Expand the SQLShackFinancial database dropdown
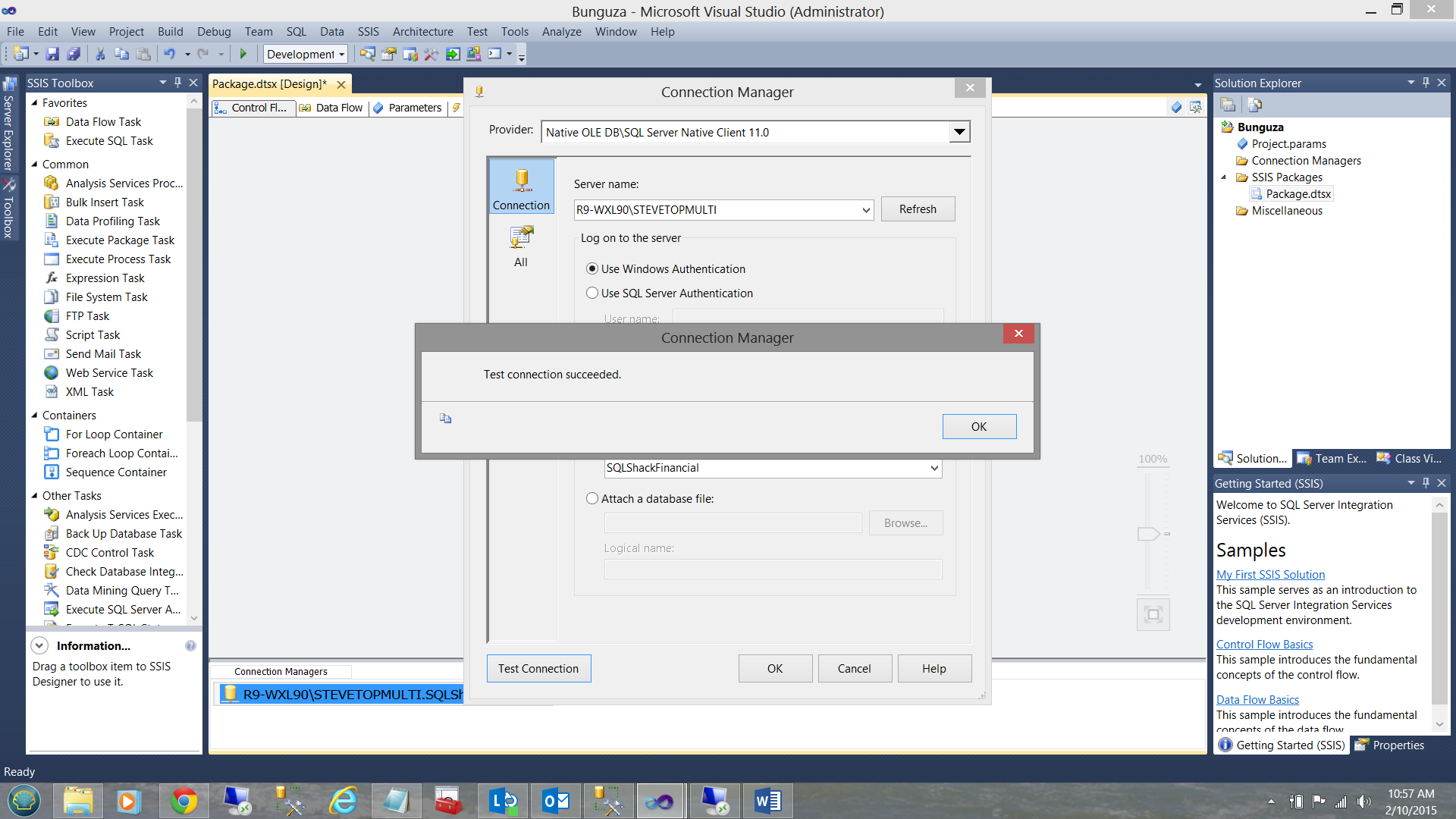 pyautogui.click(x=934, y=468)
